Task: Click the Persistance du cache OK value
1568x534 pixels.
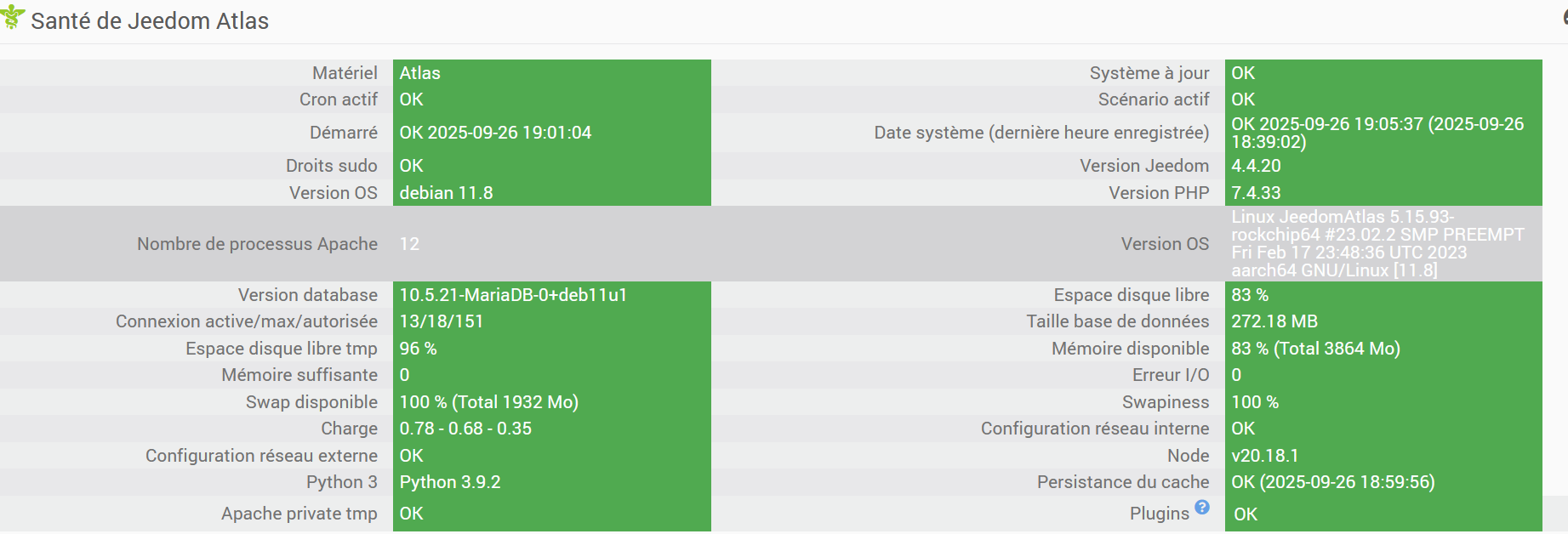Action: (1332, 482)
